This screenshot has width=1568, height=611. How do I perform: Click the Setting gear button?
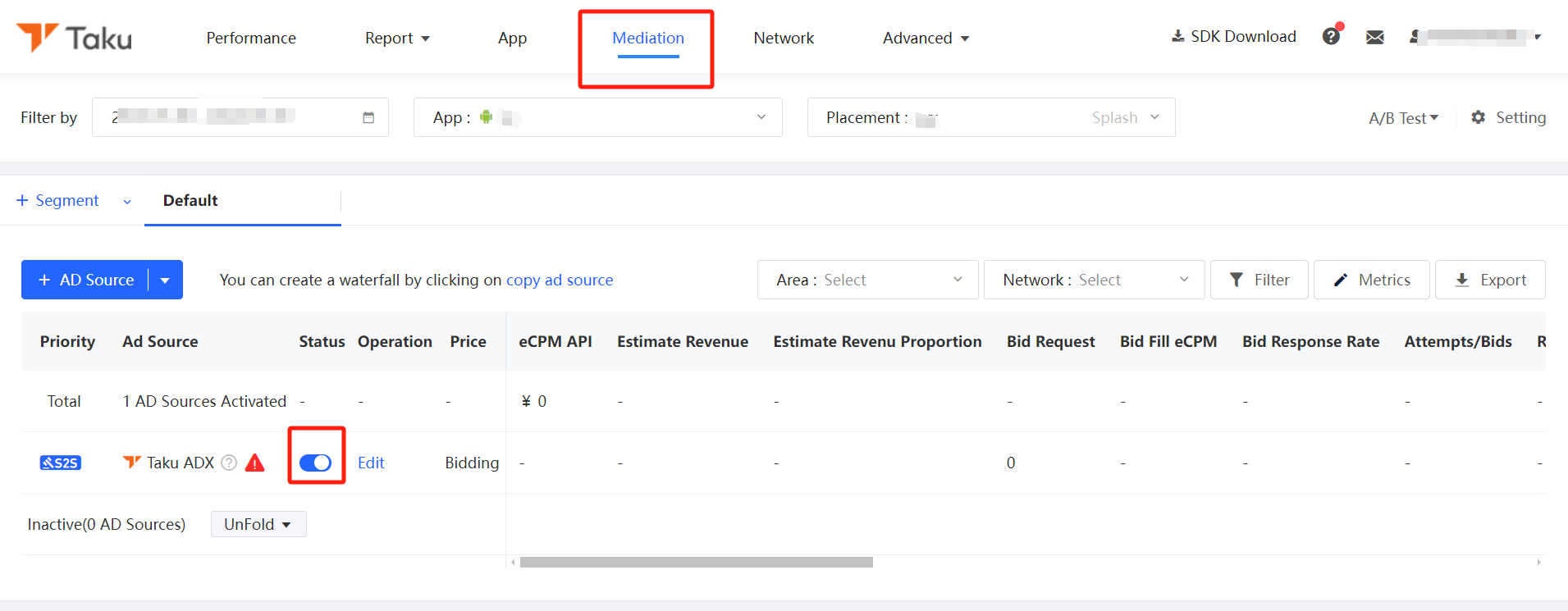pos(1508,117)
